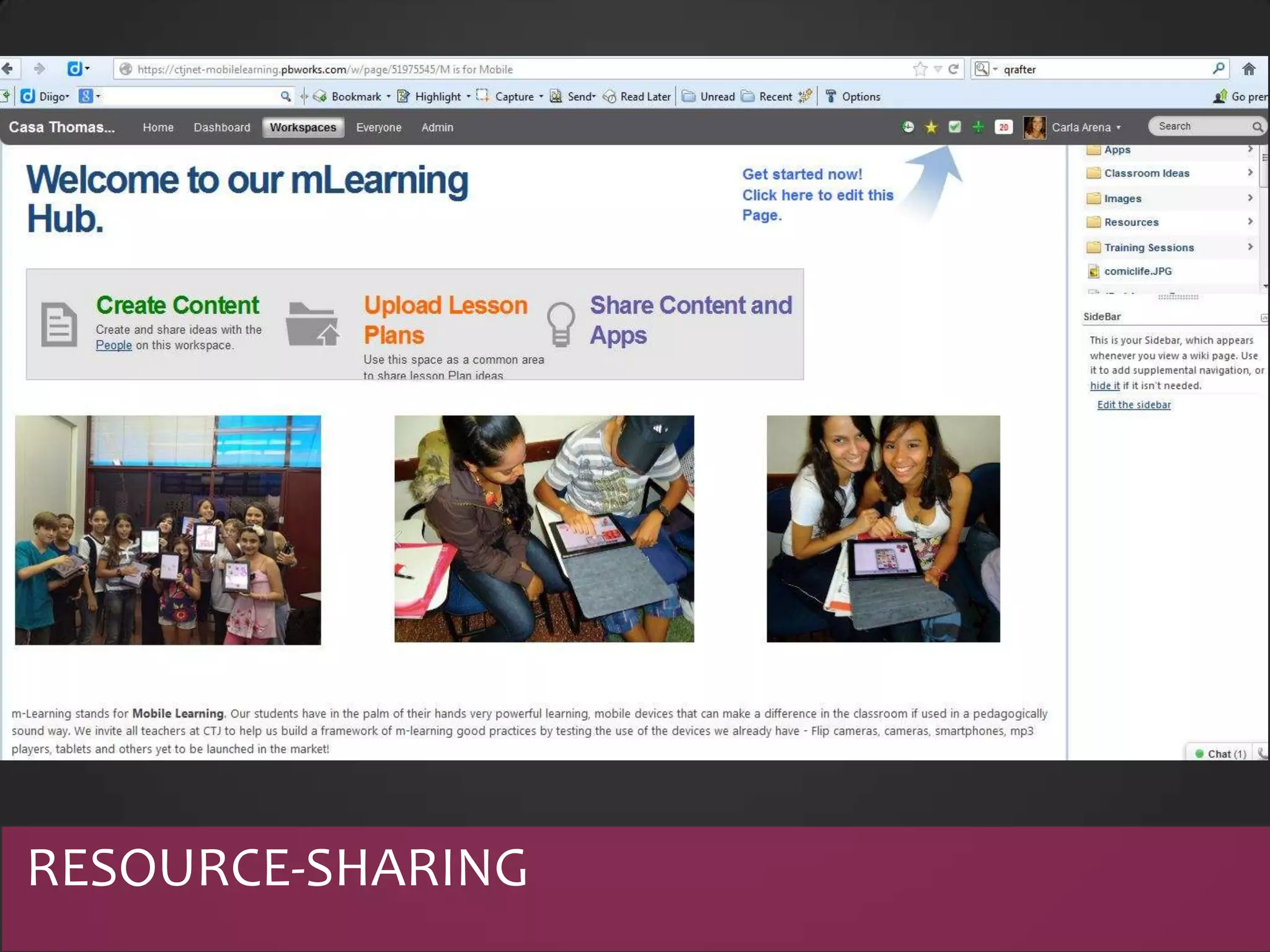Screen dimensions: 1270x952
Task: Open the Upload Lesson Plans link
Action: [x=445, y=320]
